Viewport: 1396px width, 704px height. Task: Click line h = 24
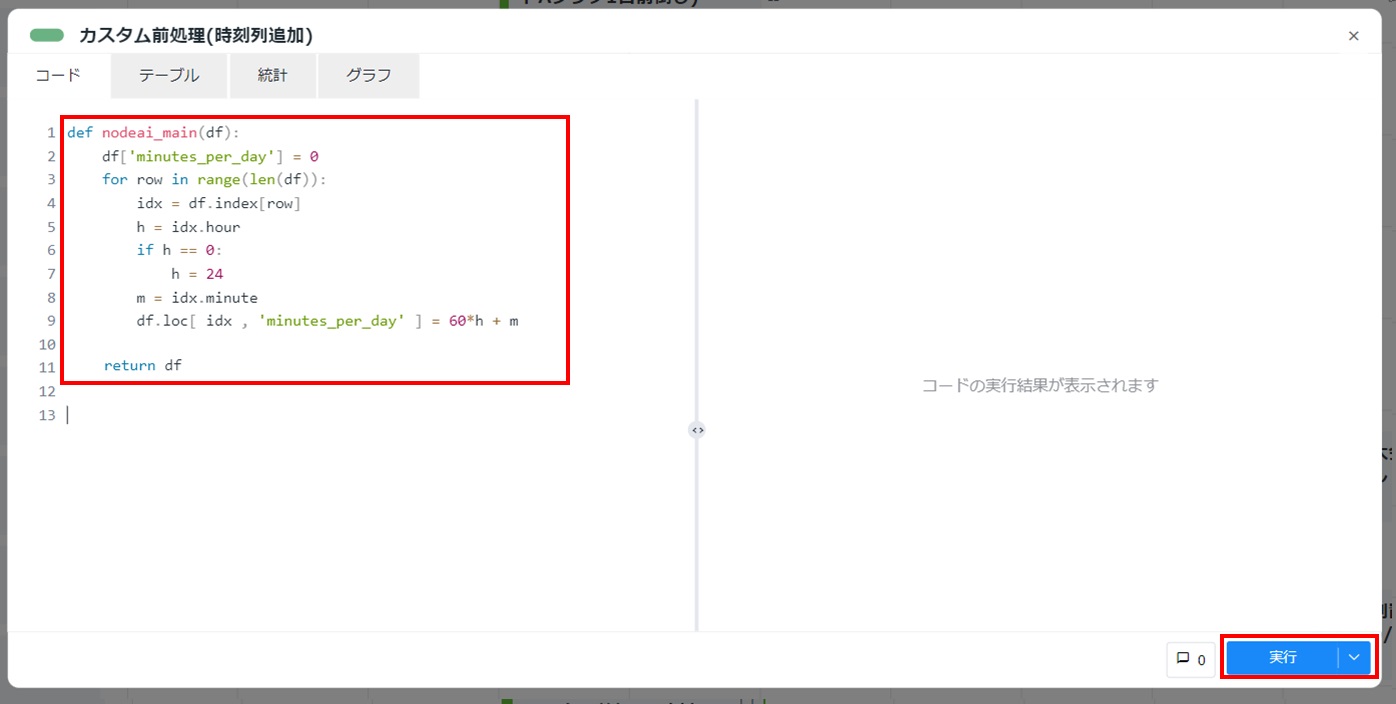197,274
